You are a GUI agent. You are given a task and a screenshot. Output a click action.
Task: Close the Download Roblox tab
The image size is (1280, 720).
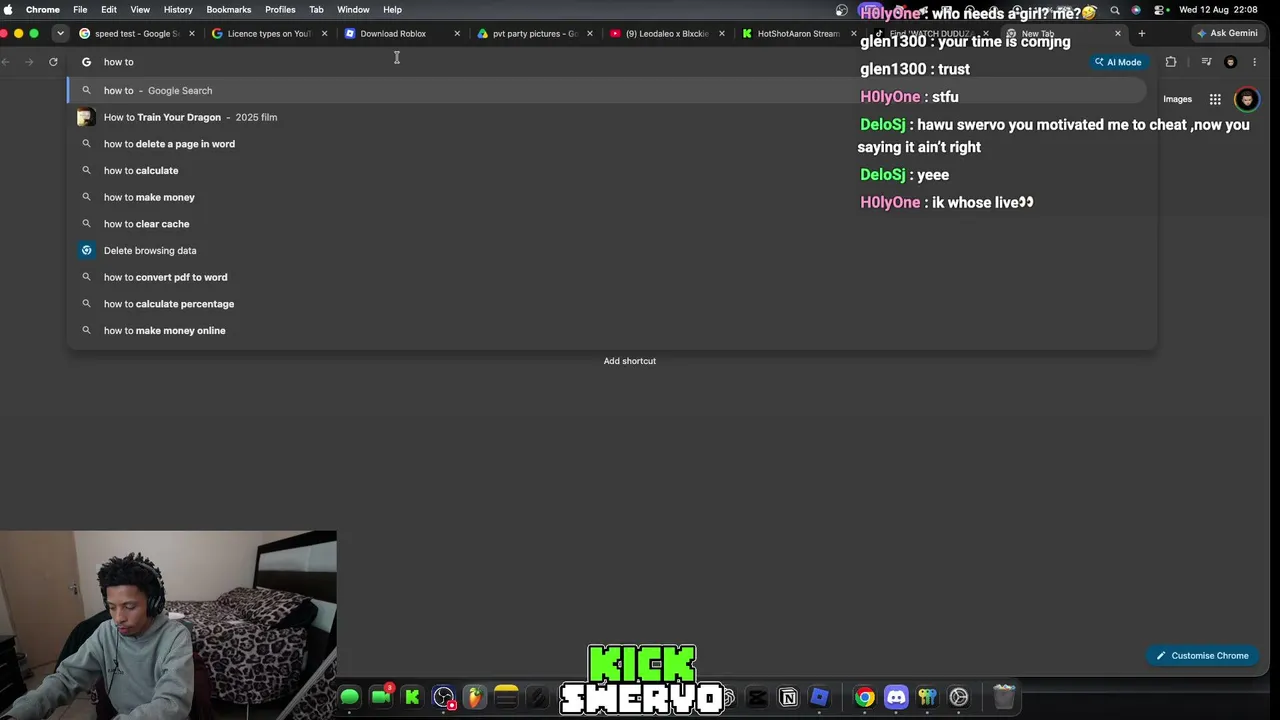[x=457, y=33]
